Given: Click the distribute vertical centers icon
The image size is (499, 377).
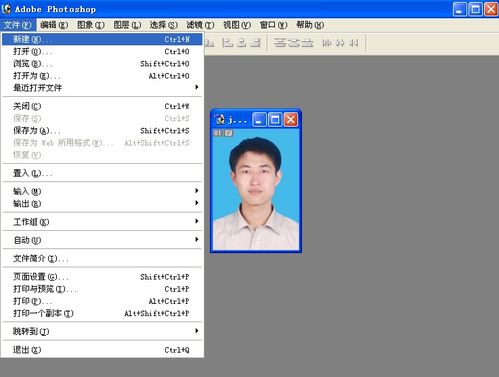Looking at the screenshot, I should click(294, 43).
